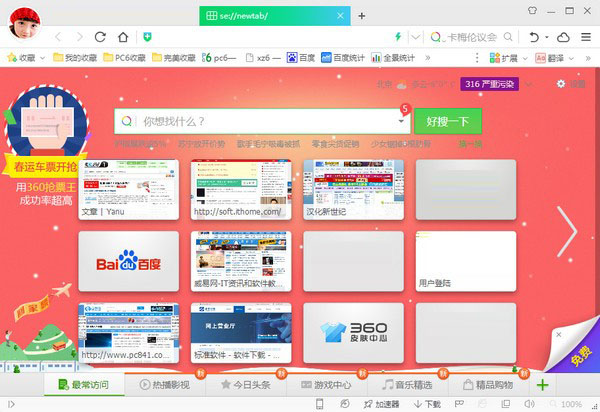The height and width of the screenshot is (412, 600).
Task: Open the cloud sync icon
Action: (x=563, y=37)
